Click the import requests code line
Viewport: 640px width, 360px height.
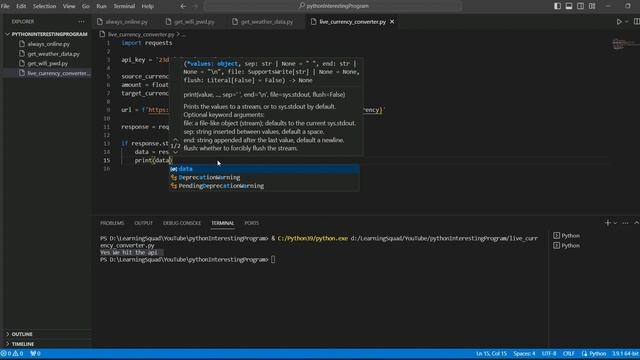point(147,43)
